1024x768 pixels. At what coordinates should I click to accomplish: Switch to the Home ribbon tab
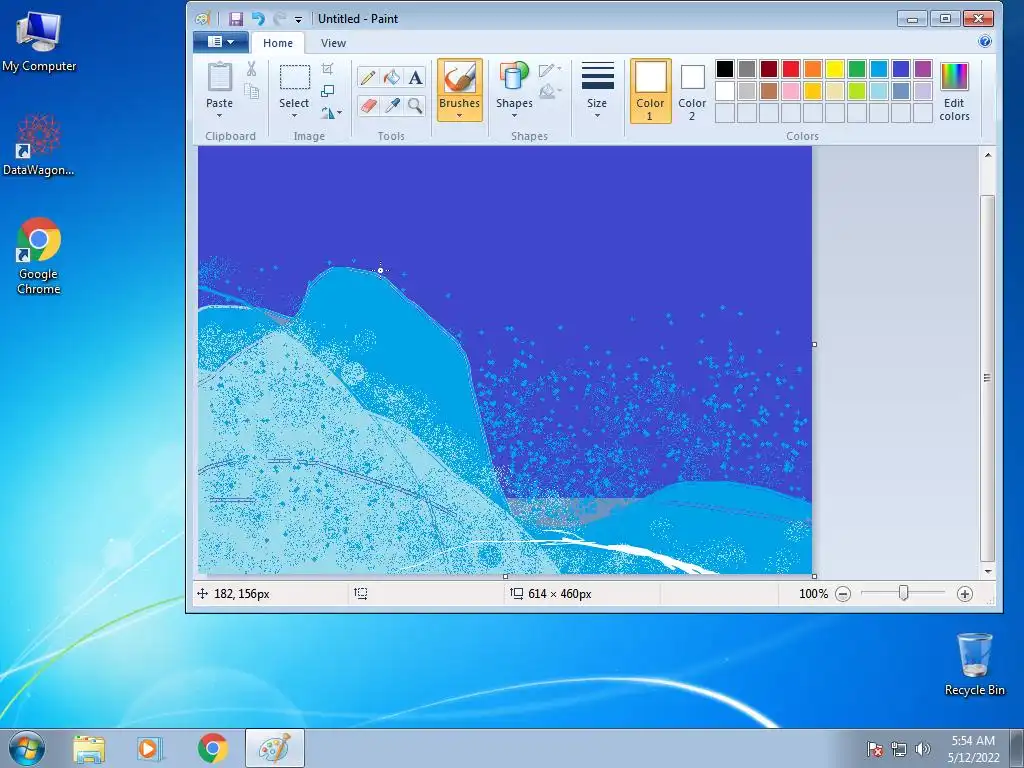pos(278,43)
